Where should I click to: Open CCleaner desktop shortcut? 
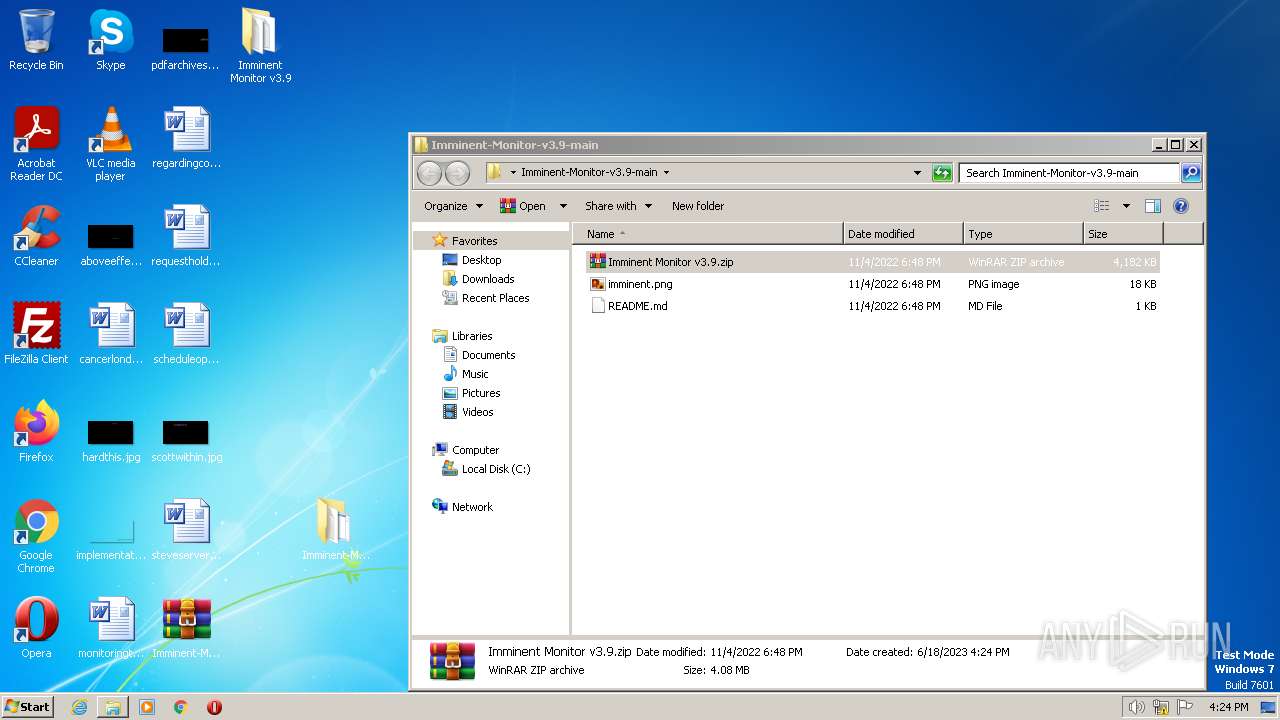click(36, 236)
